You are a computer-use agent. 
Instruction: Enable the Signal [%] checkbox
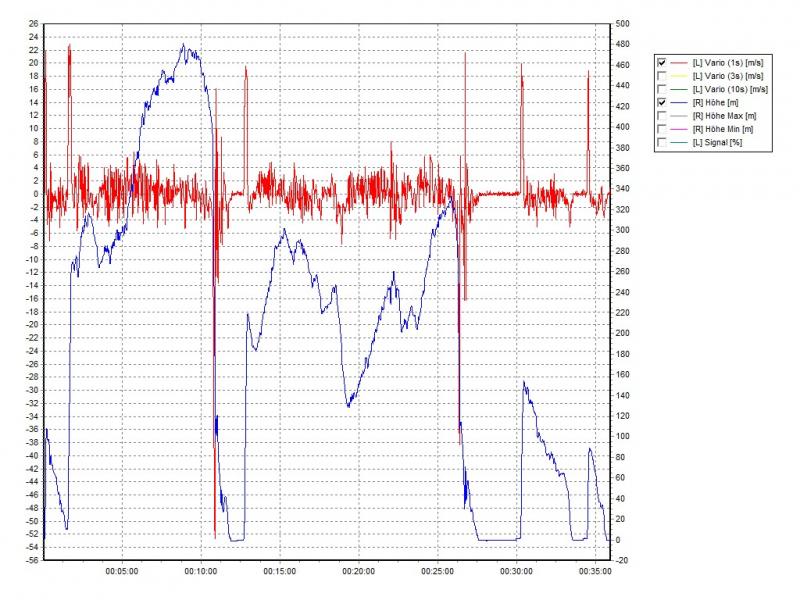pyautogui.click(x=661, y=143)
